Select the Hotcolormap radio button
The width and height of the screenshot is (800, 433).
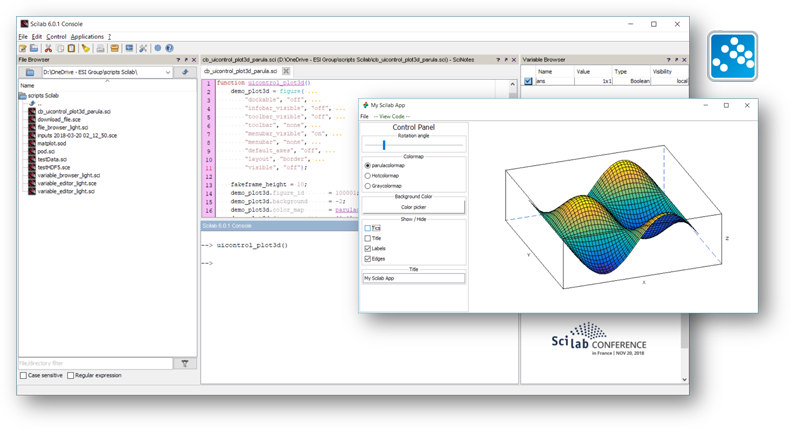pyautogui.click(x=368, y=176)
